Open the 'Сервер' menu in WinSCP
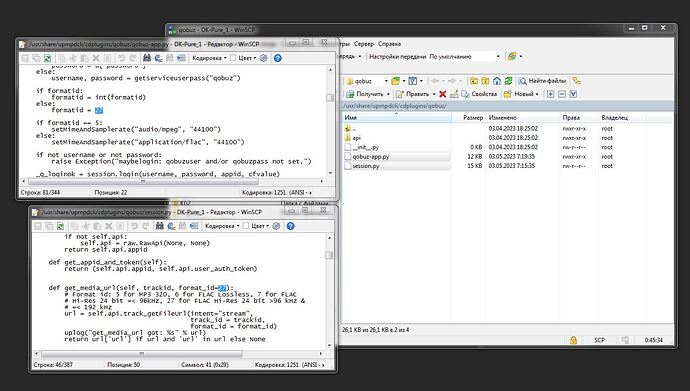 (x=363, y=44)
